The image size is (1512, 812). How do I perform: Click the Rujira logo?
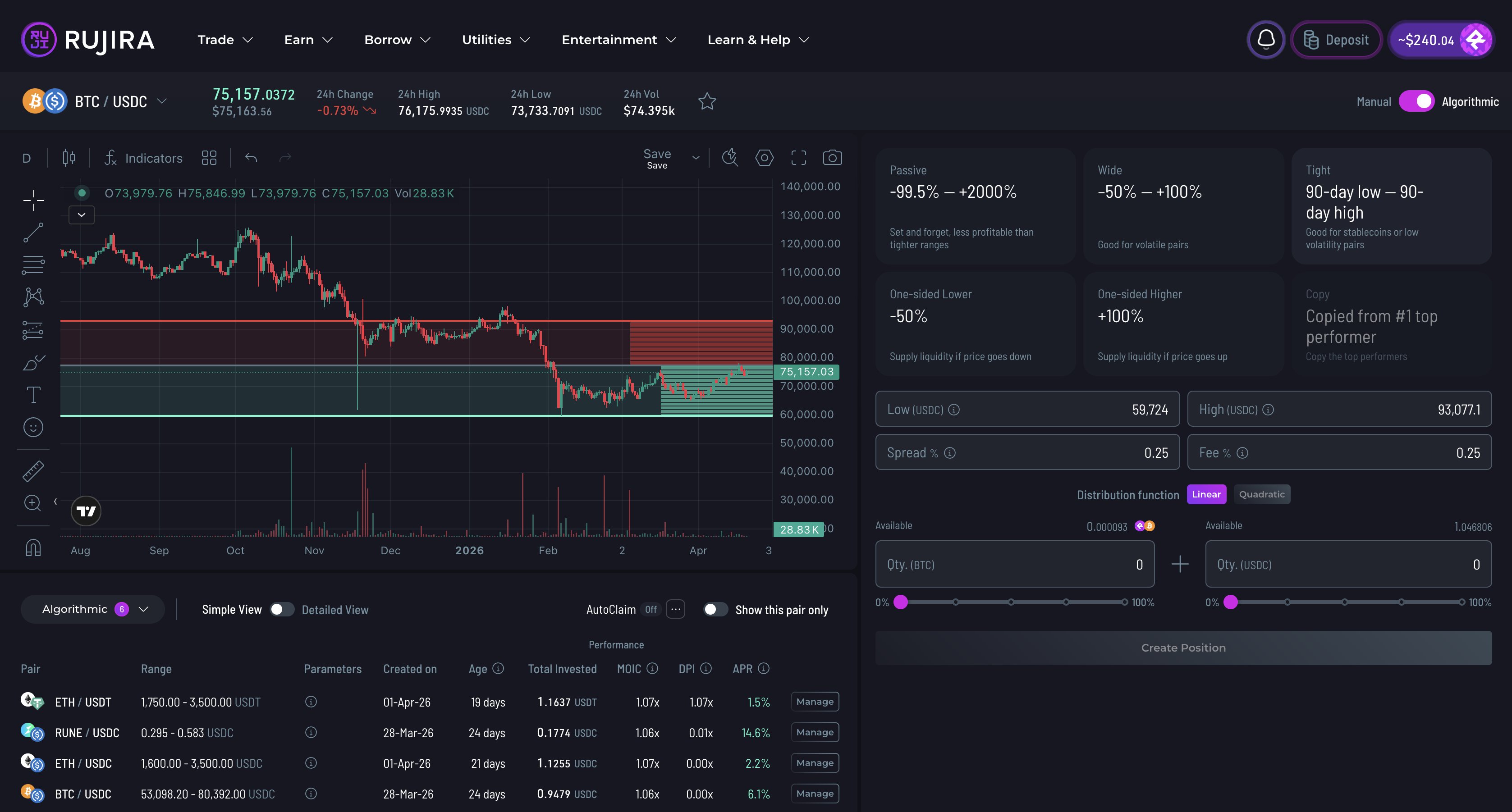click(88, 40)
